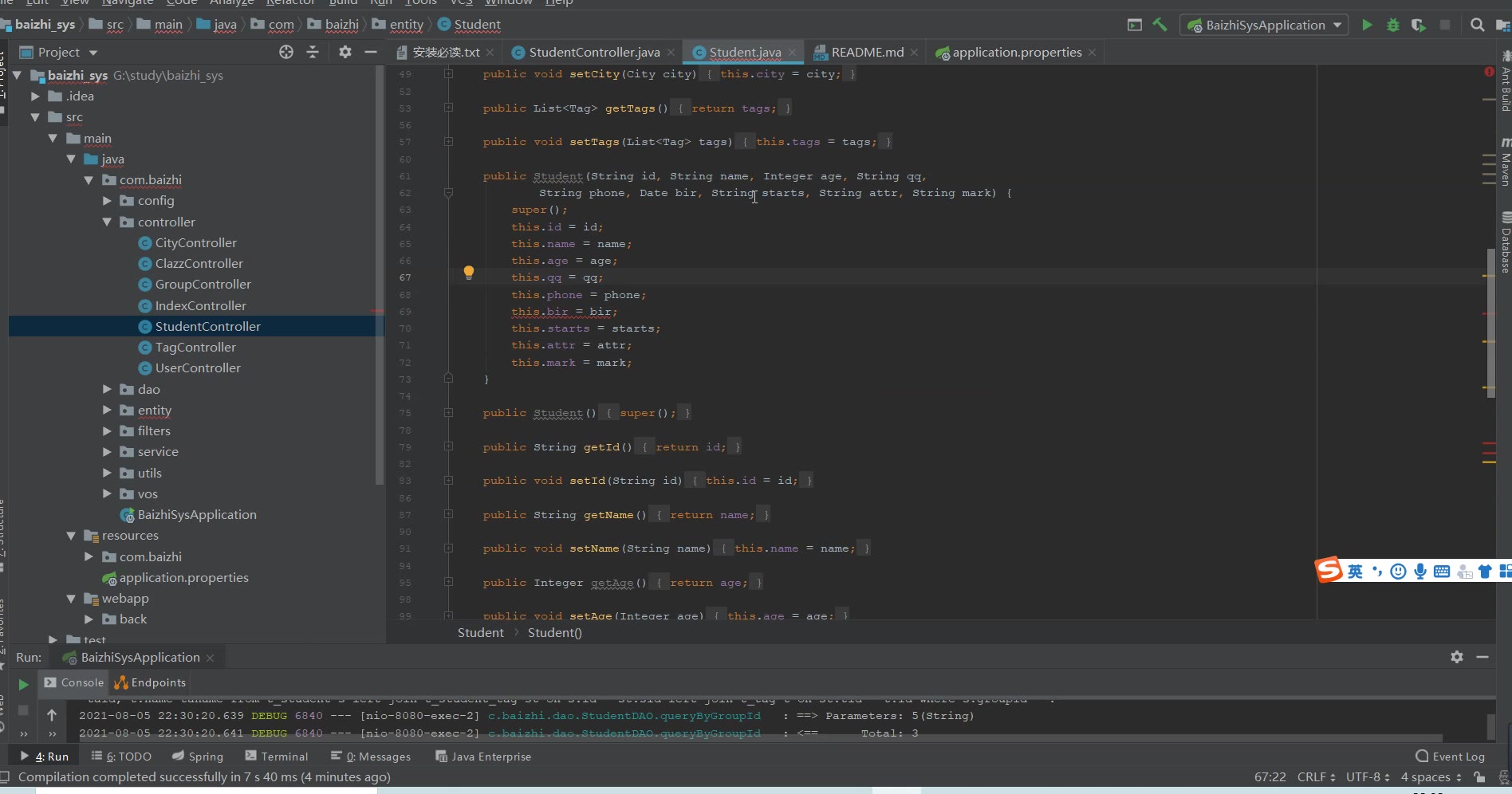Expand the dao package folder

tap(107, 389)
